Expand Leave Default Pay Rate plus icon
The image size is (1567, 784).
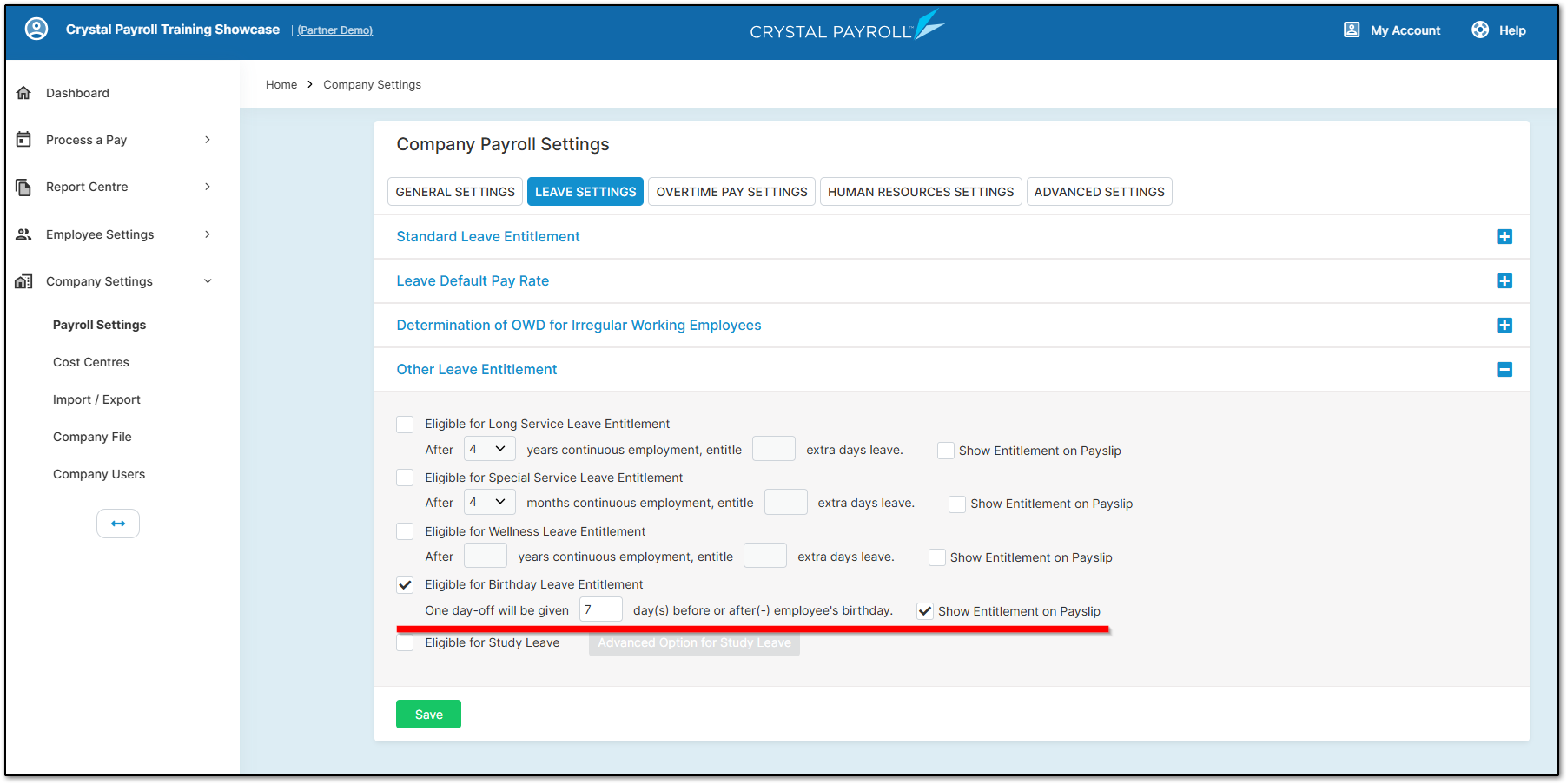pos(1504,281)
